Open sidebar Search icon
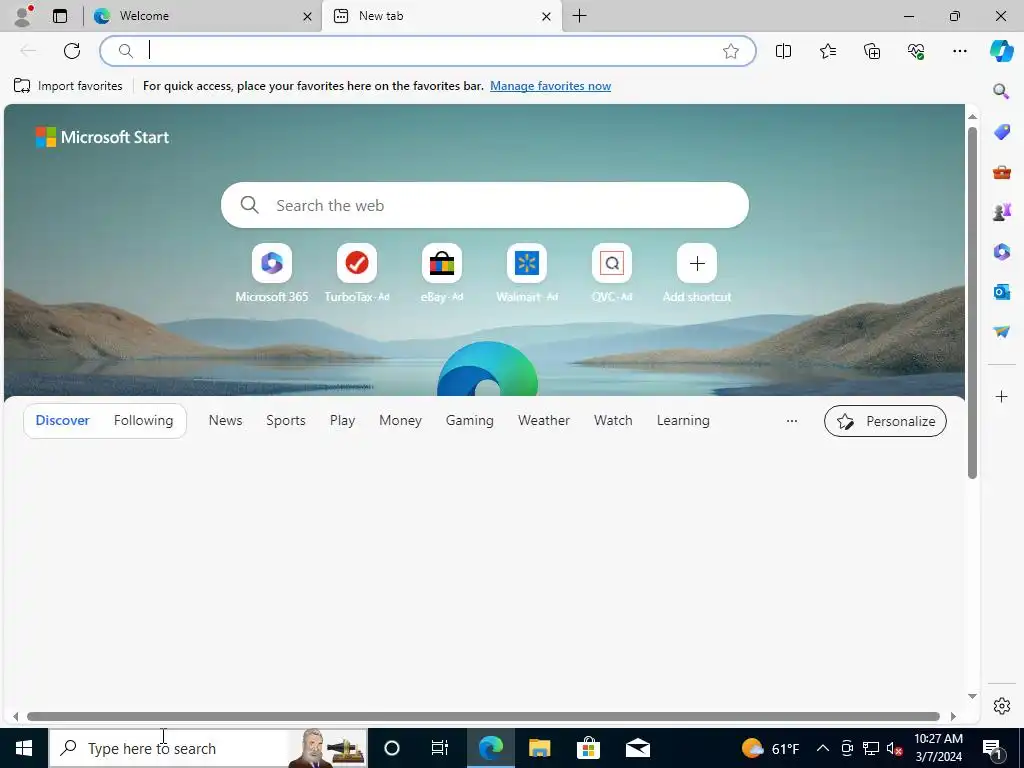 [1001, 91]
